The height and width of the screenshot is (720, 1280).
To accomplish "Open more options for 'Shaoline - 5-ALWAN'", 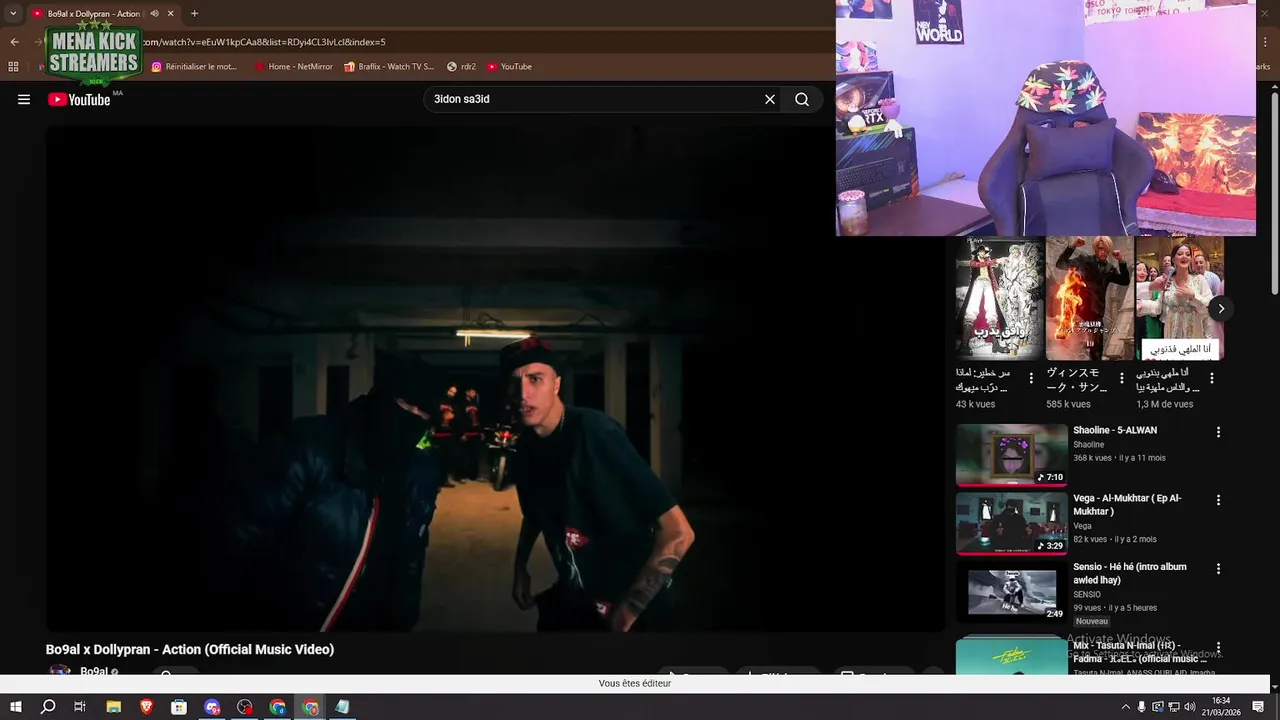I will tap(1218, 432).
